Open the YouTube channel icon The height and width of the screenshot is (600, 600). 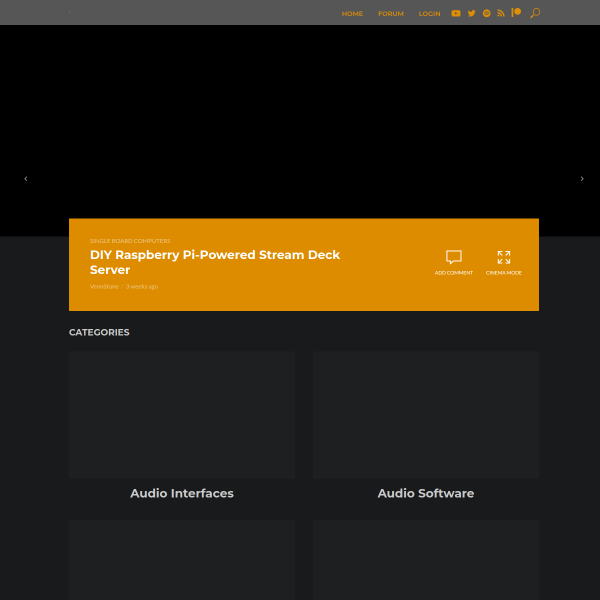[x=455, y=13]
